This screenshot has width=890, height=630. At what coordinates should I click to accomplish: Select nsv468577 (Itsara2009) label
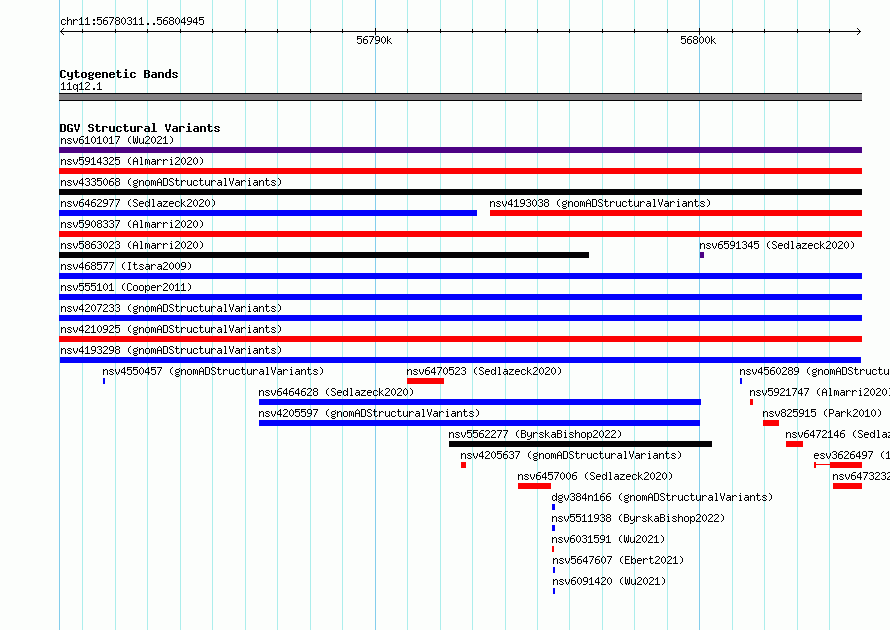click(126, 266)
